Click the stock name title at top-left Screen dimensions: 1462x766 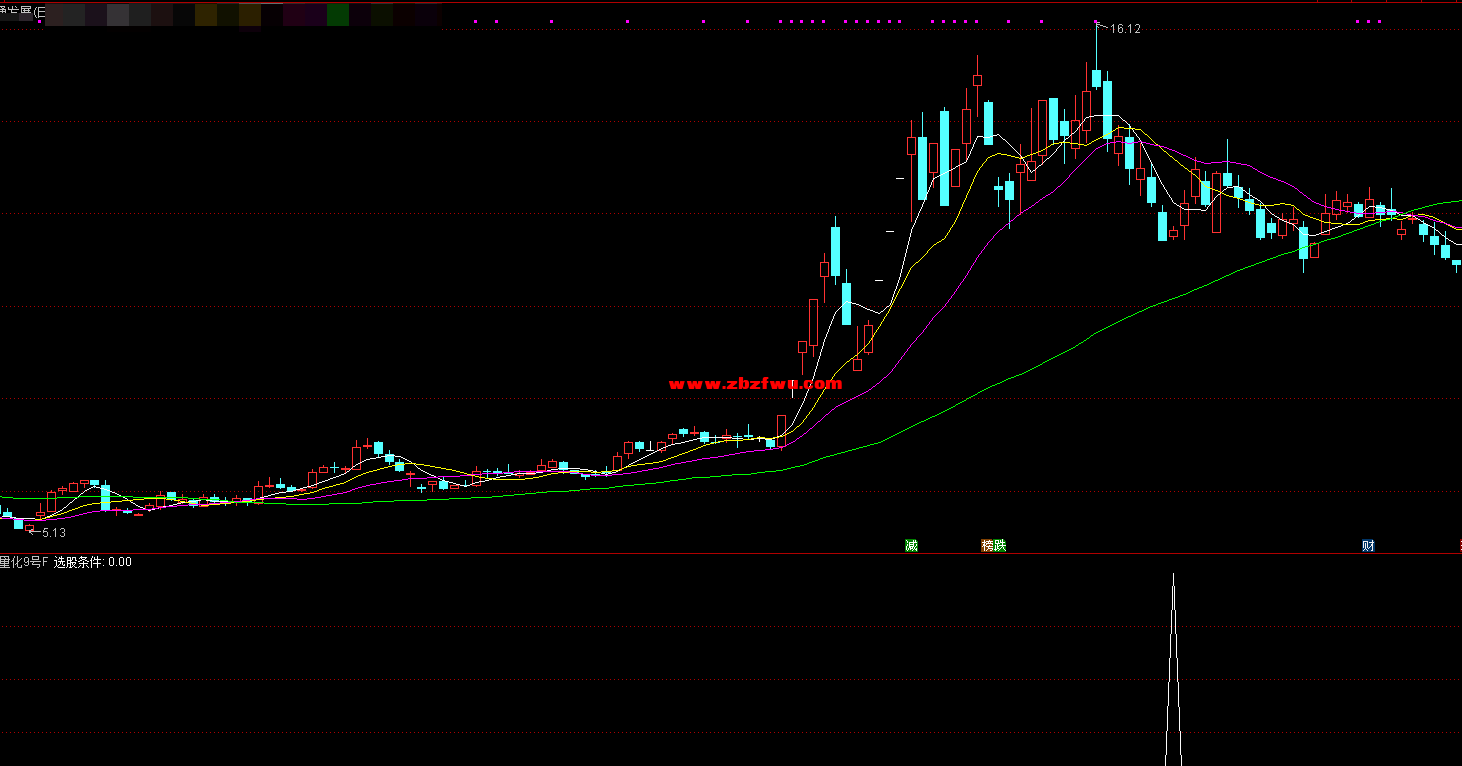tap(18, 12)
